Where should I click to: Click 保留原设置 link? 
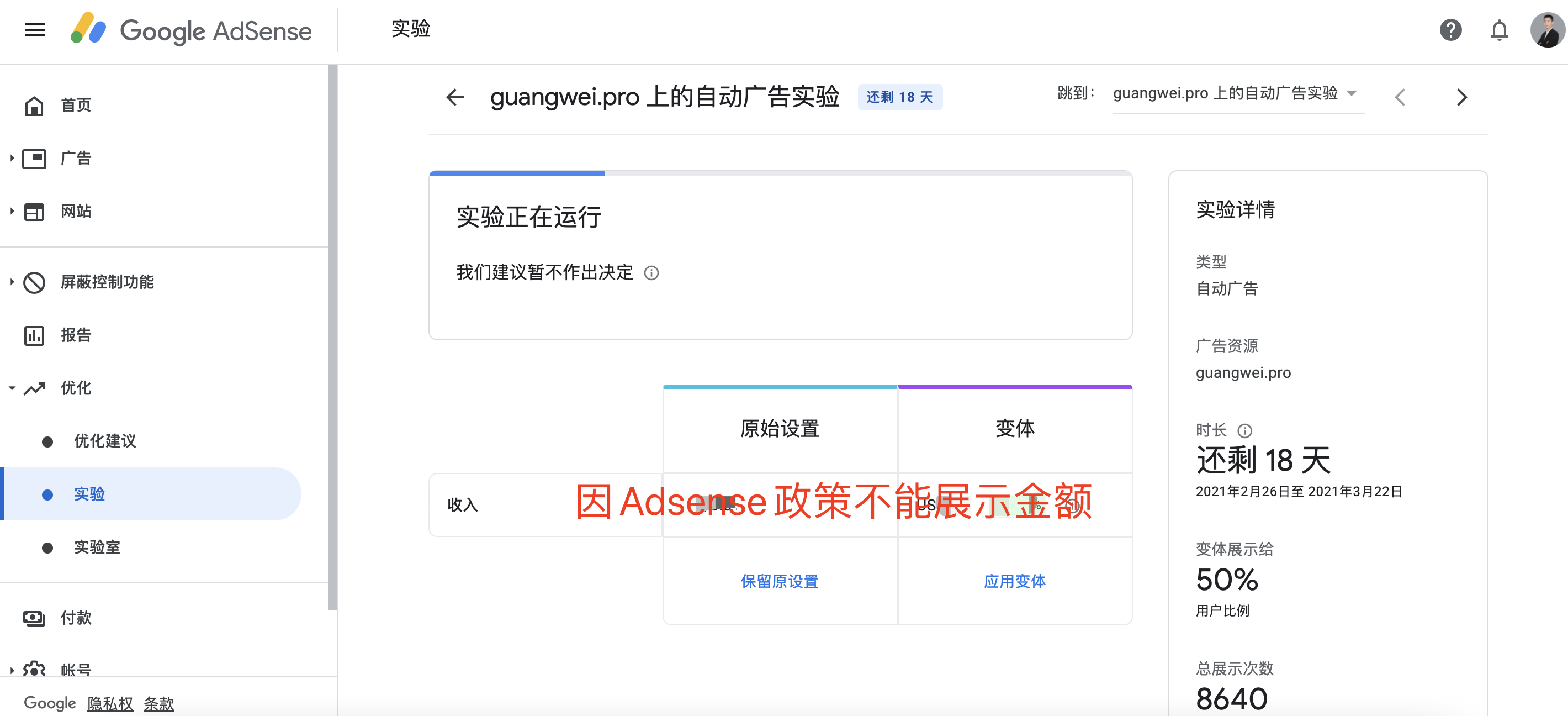tap(780, 581)
